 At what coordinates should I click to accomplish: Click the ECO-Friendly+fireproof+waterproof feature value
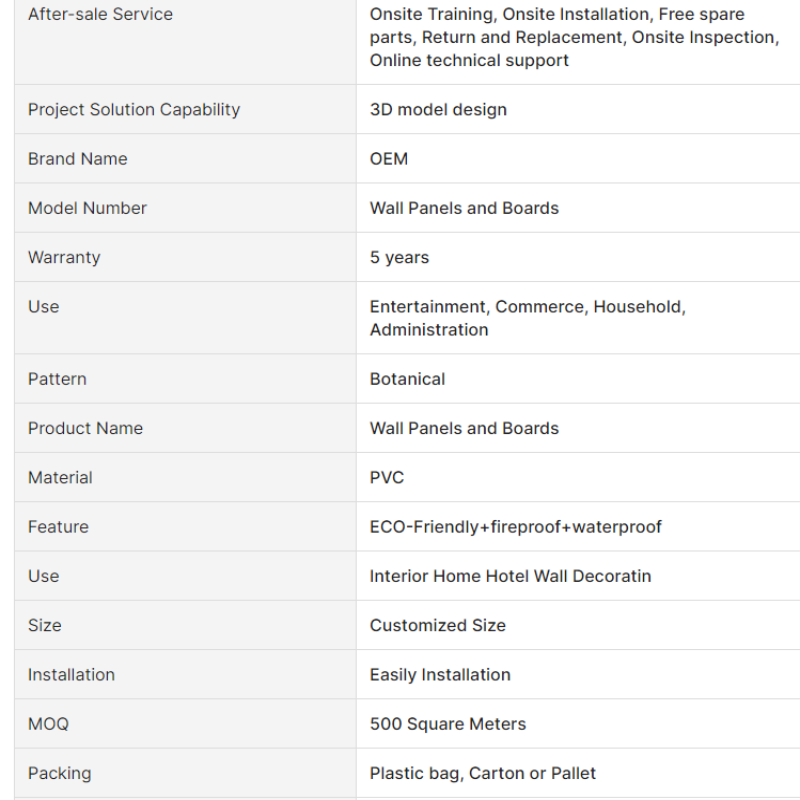coord(515,527)
